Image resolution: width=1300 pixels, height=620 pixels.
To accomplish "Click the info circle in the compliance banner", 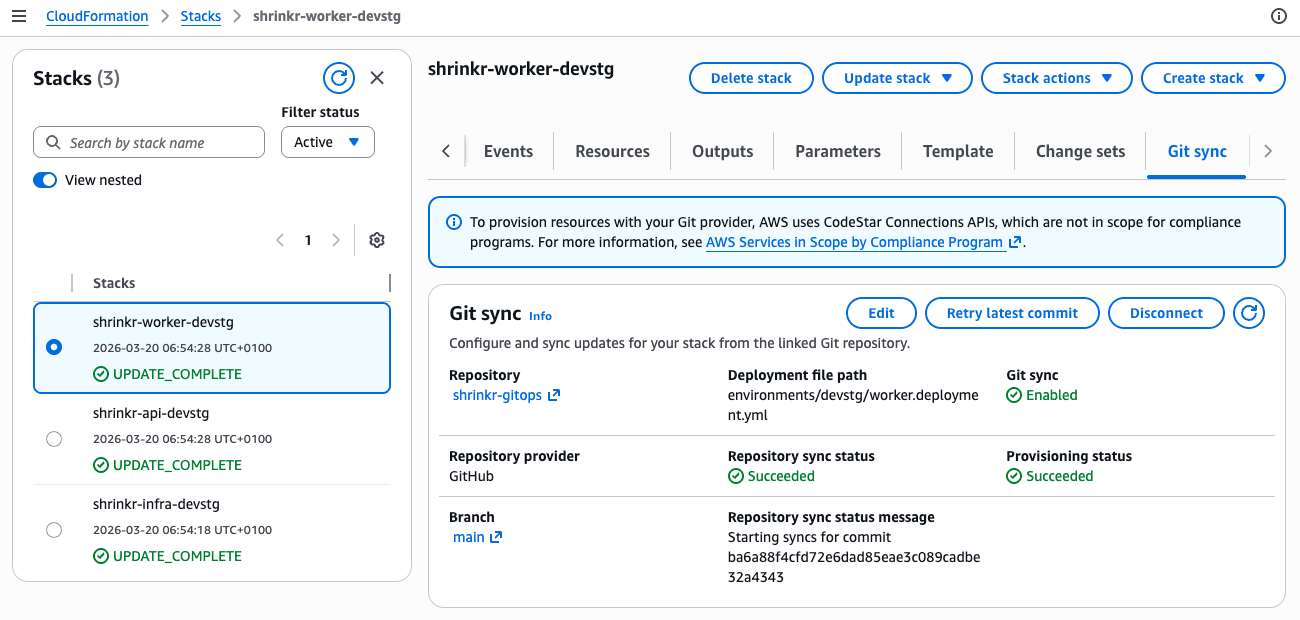I will [456, 222].
